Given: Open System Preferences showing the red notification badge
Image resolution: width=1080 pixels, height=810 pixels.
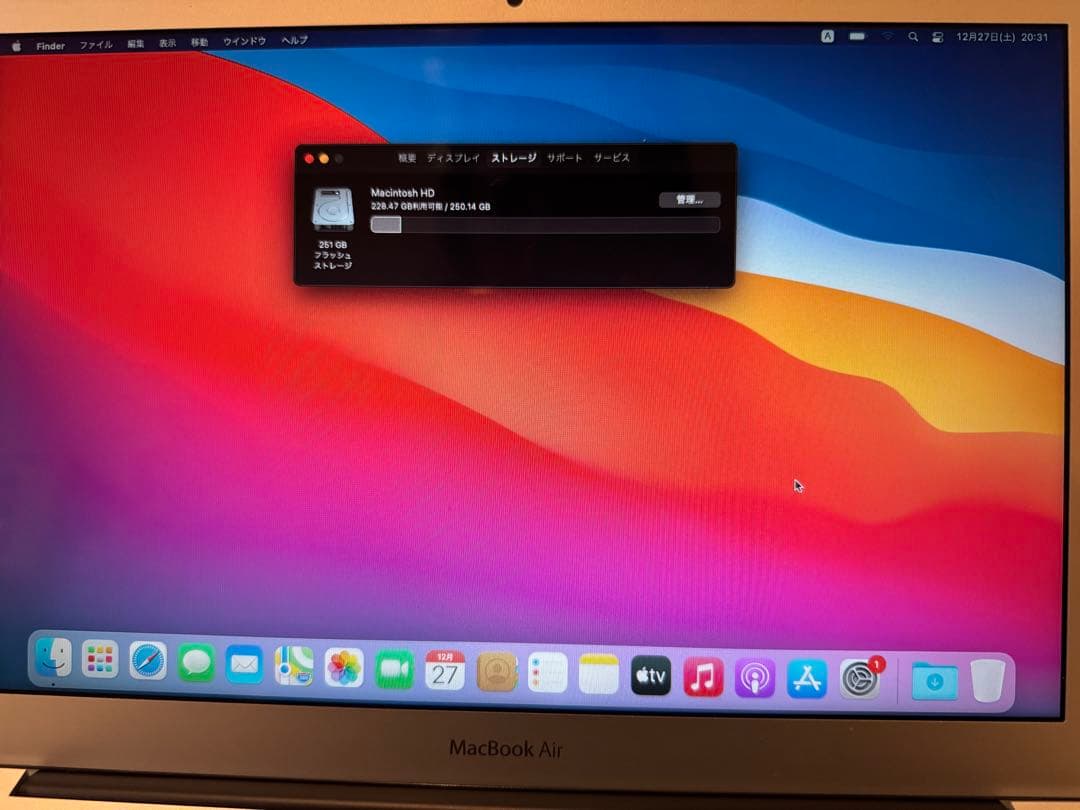Looking at the screenshot, I should click(x=858, y=676).
